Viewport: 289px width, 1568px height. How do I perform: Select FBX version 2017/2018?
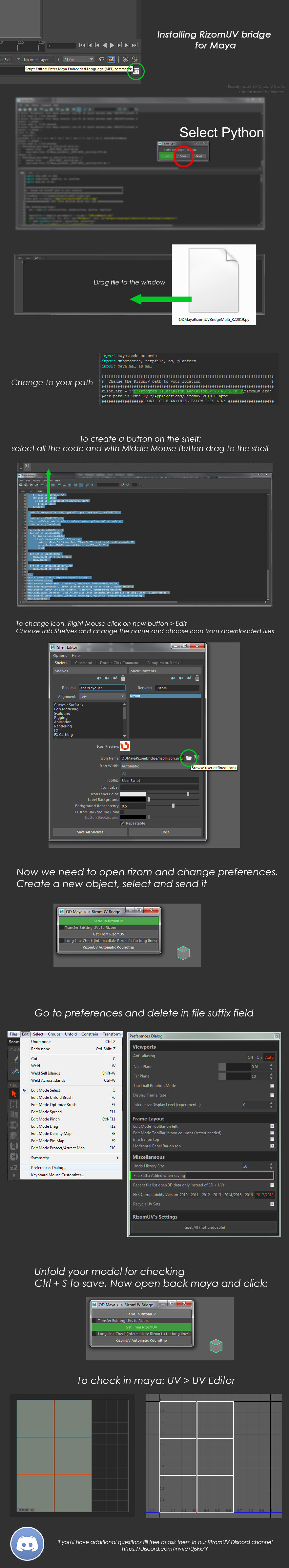point(265,1195)
